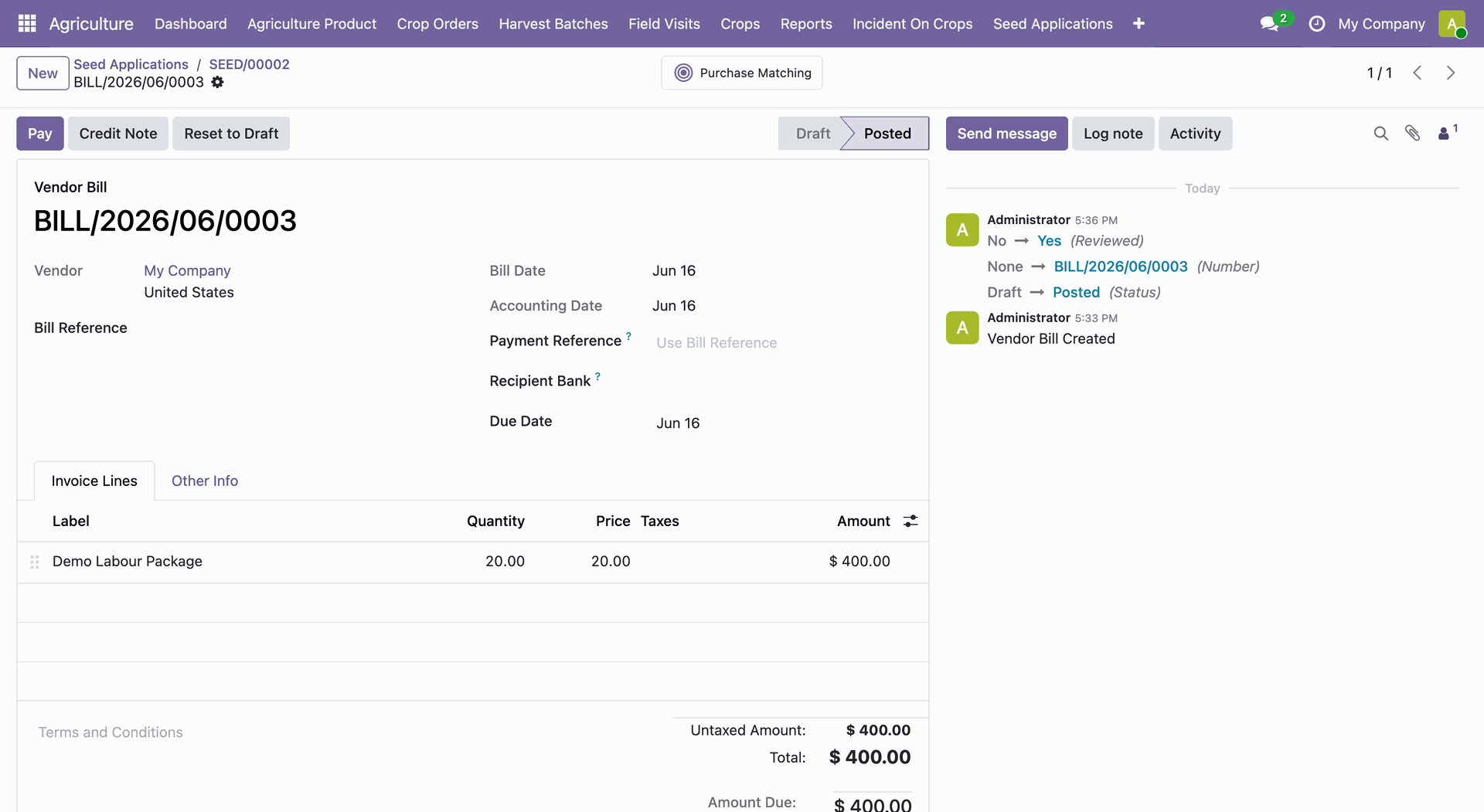Open the Crop Orders menu
This screenshot has width=1484, height=812.
click(437, 24)
